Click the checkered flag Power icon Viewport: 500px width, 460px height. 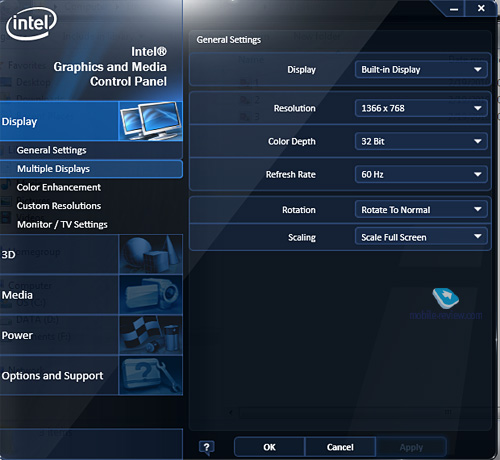click(x=151, y=335)
